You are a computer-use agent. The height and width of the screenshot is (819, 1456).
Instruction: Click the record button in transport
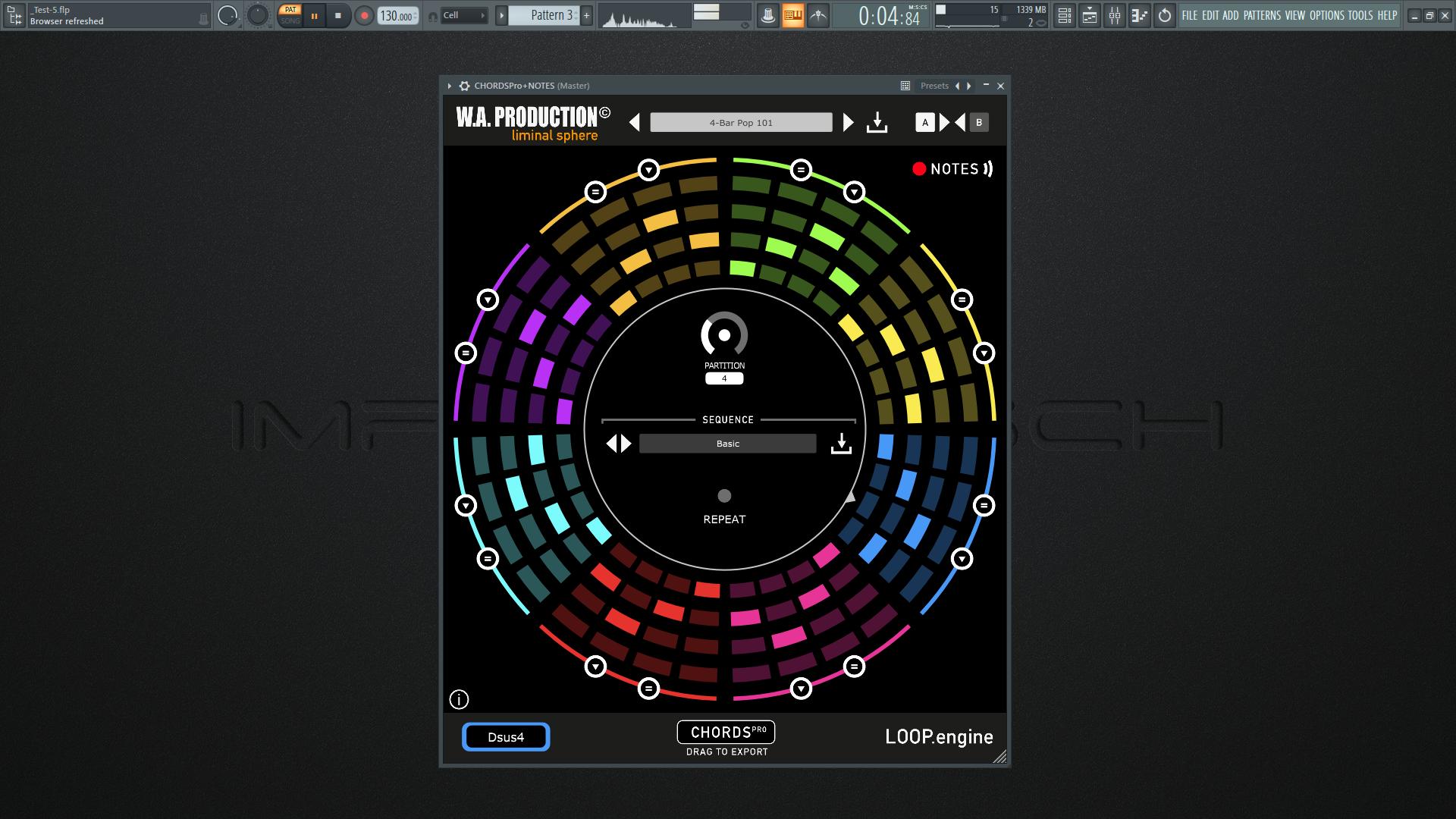tap(364, 15)
